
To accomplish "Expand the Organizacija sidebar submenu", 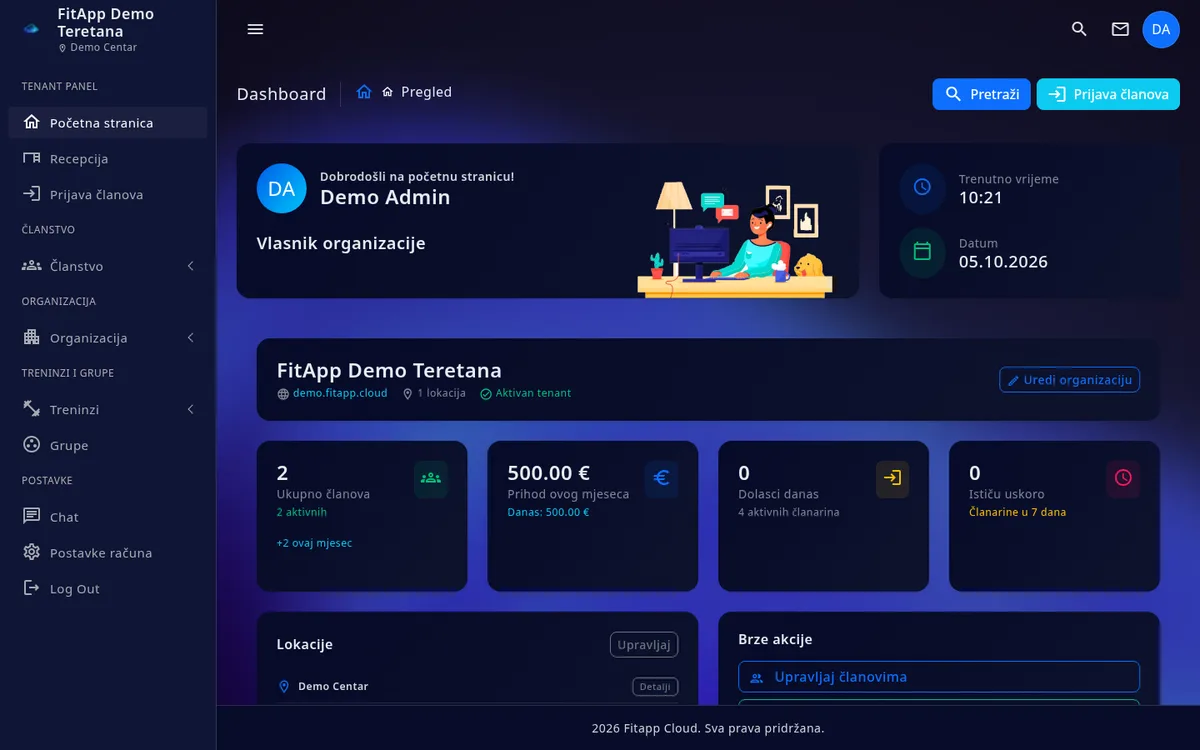I will [x=108, y=338].
